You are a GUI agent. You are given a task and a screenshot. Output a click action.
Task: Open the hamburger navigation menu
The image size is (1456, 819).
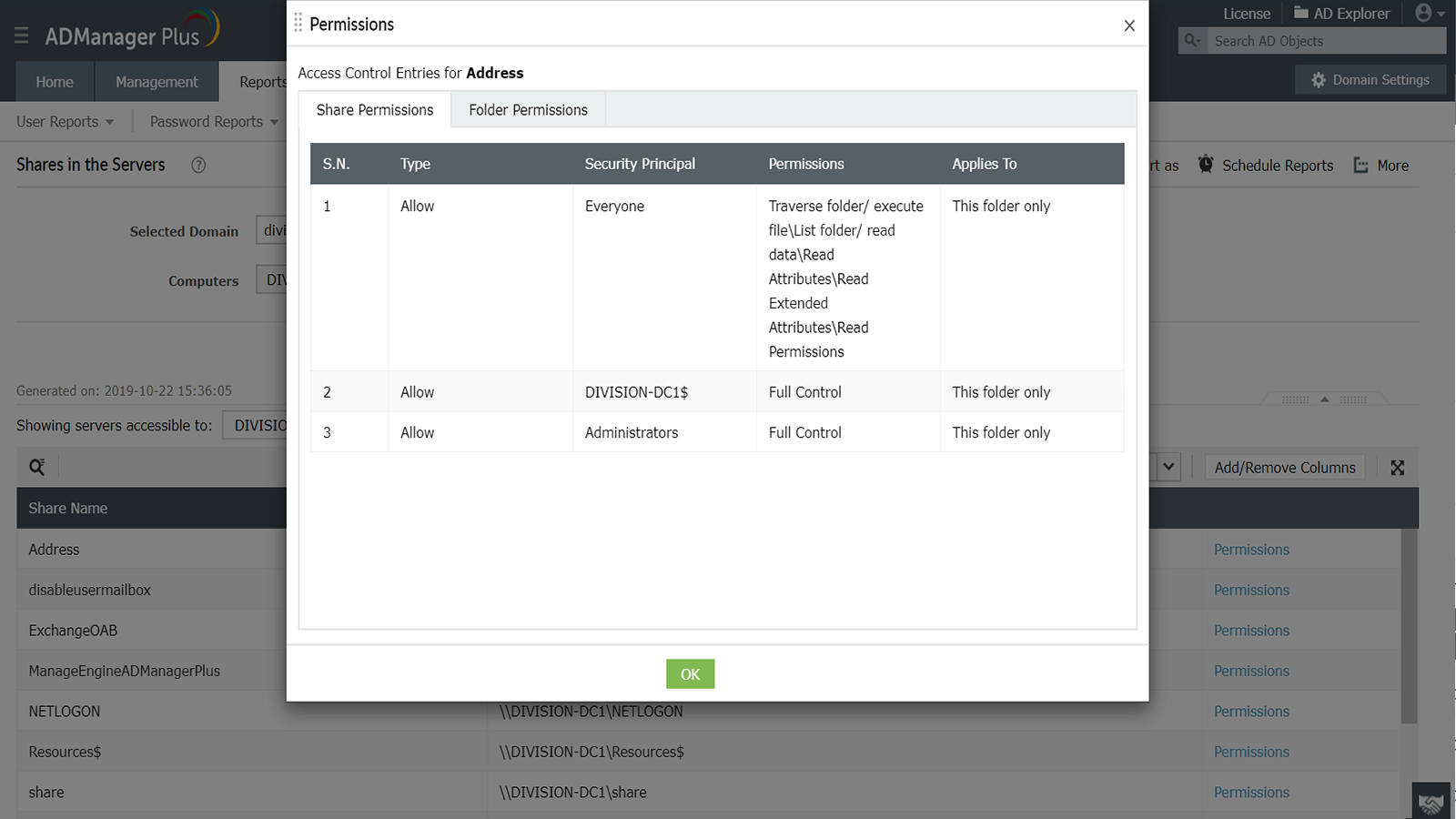coord(21,35)
